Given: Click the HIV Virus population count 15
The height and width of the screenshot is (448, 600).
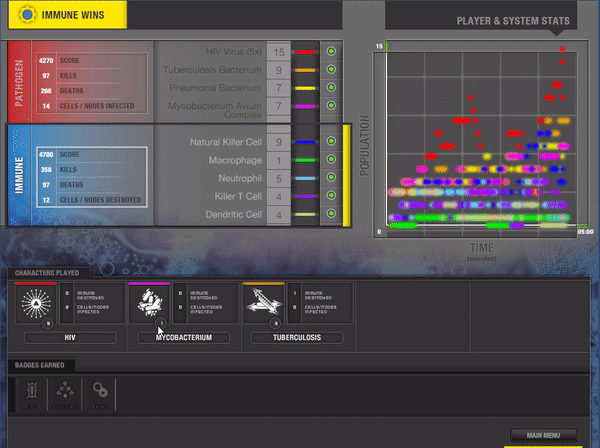Looking at the screenshot, I should [x=279, y=52].
